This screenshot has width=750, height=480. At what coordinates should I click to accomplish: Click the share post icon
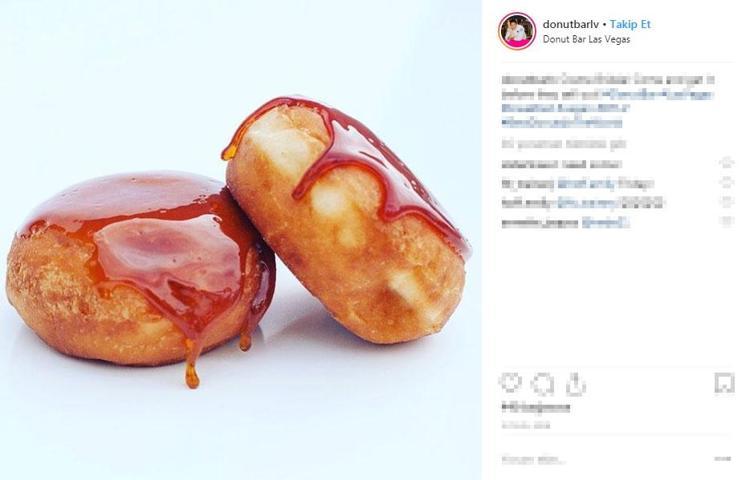(x=575, y=384)
